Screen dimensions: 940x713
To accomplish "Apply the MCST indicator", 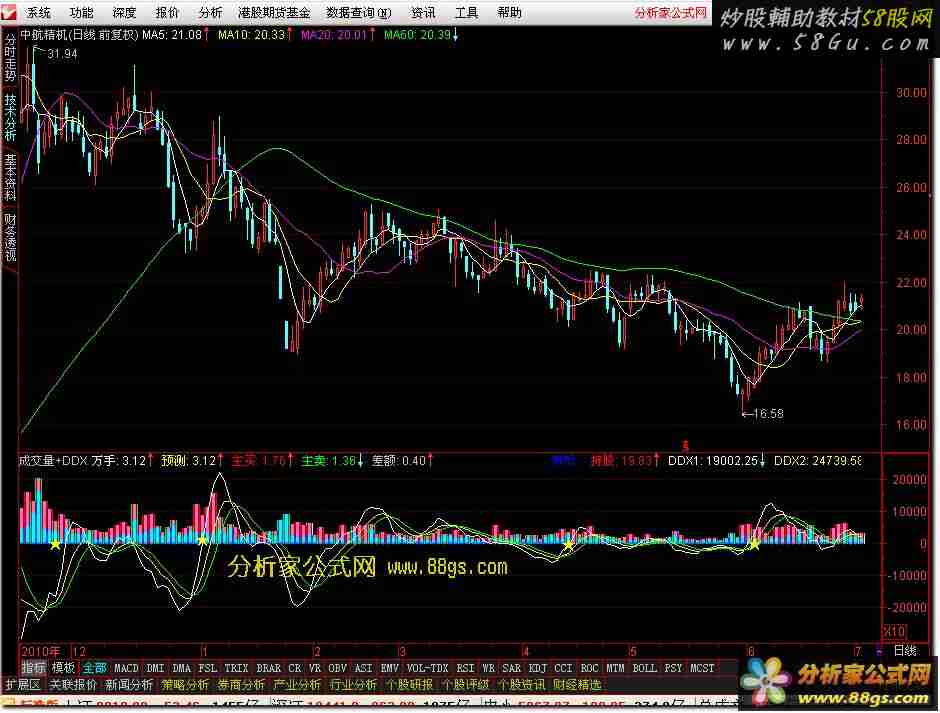I will pos(702,667).
